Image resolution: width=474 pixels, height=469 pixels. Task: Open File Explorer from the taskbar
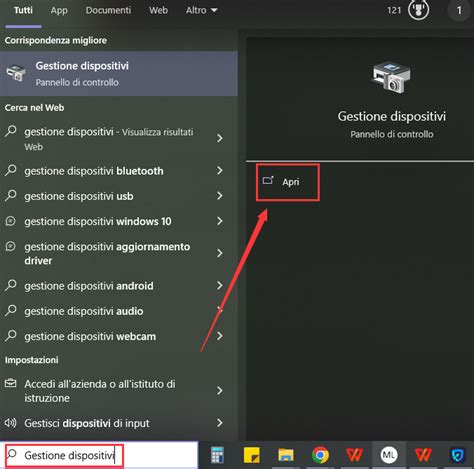[286, 455]
